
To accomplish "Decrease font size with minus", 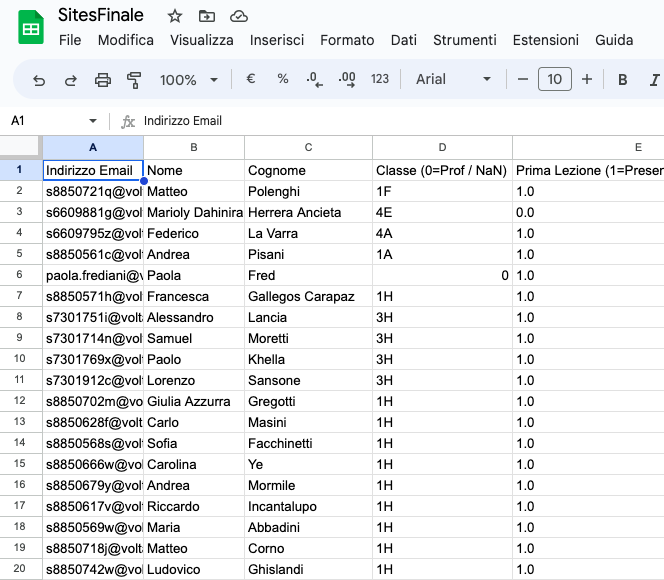I will pyautogui.click(x=523, y=79).
